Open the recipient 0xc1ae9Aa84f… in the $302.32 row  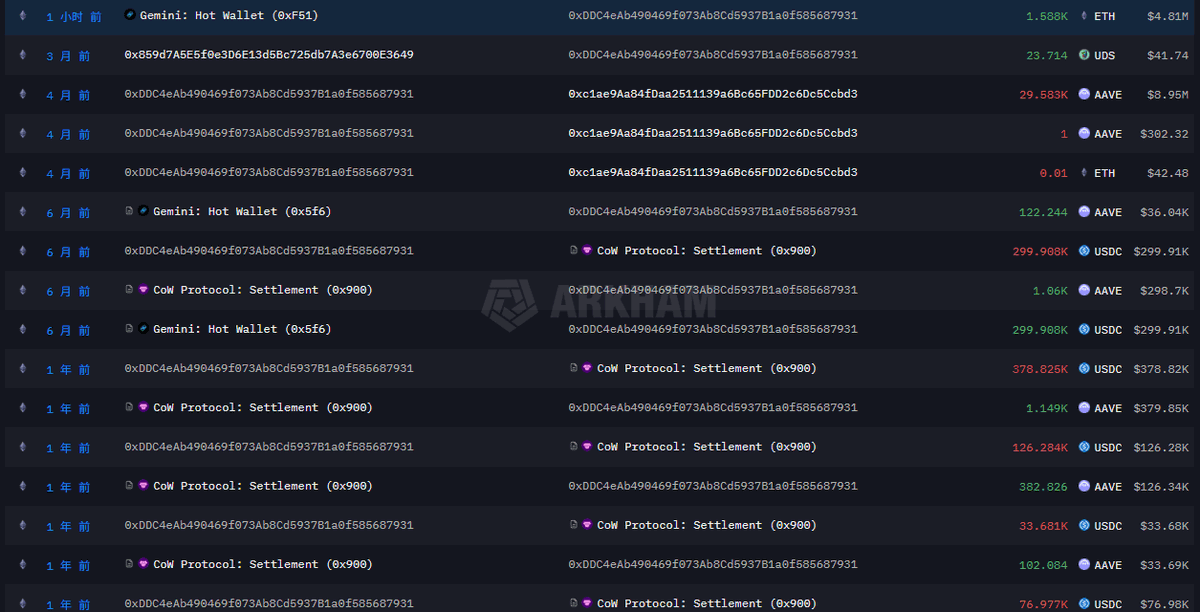point(713,133)
